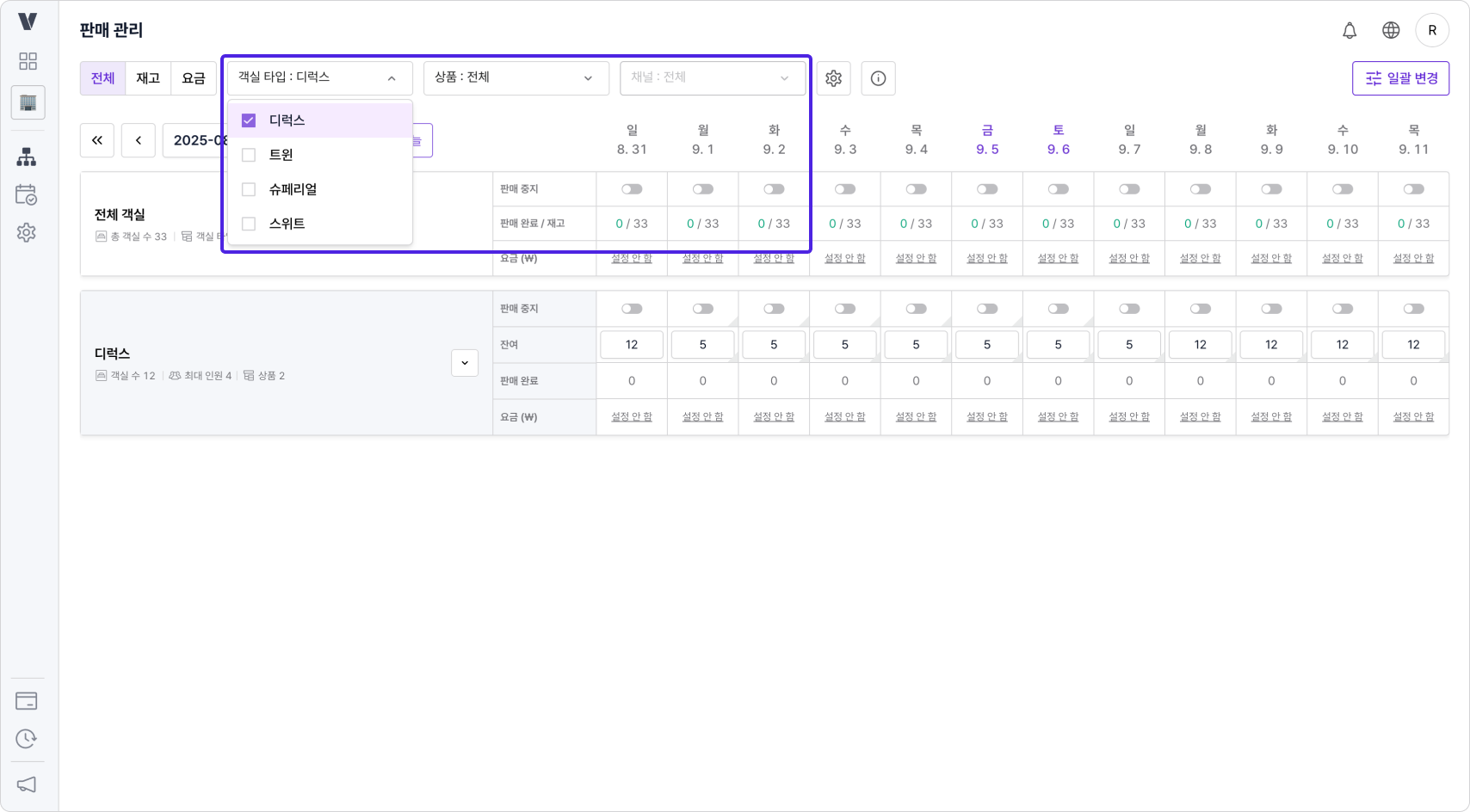Toggle 디럭스 판매 중지 for 9. 10
This screenshot has height=812, width=1470.
click(1343, 309)
